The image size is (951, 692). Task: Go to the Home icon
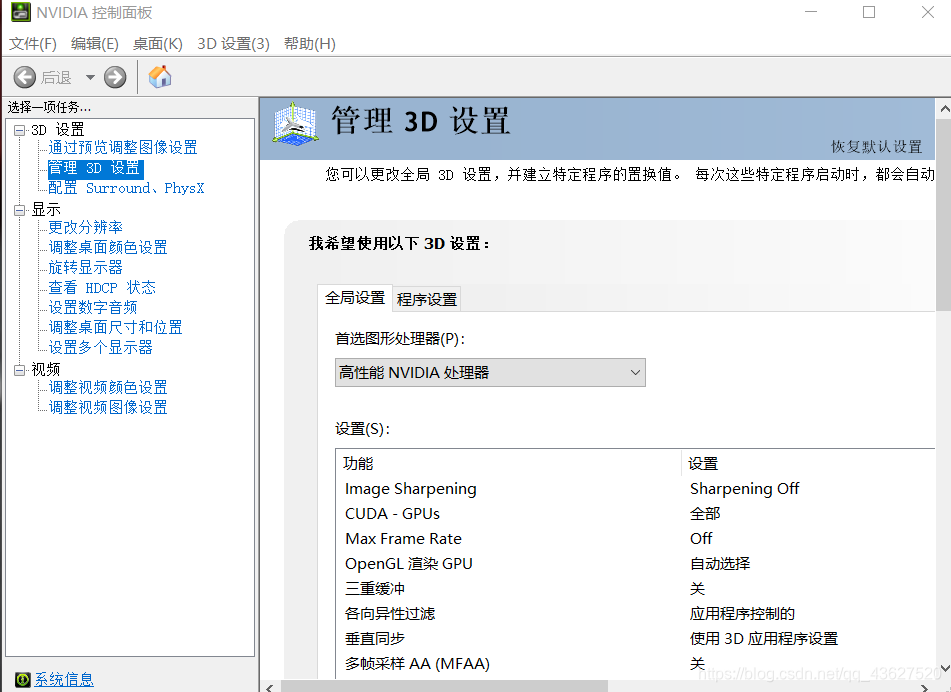(x=160, y=76)
